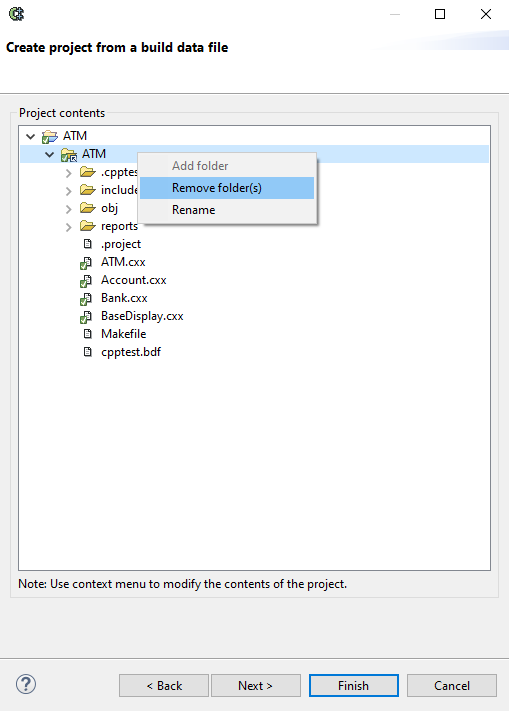
Task: Click the BaseDisplay.cxx file icon
Action: 86,317
